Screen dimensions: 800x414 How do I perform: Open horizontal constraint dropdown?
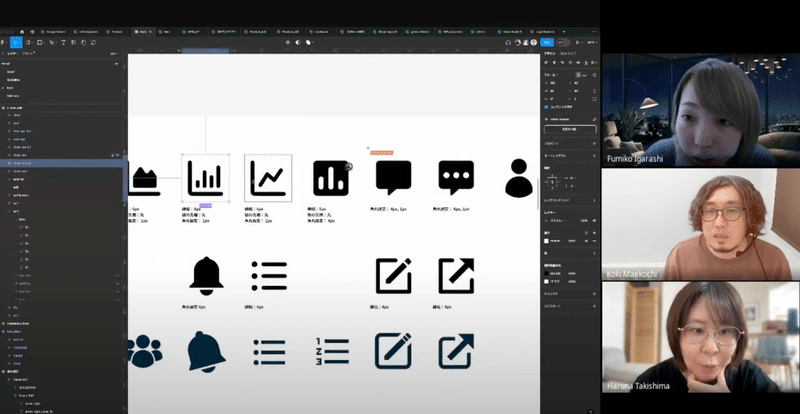(x=572, y=179)
